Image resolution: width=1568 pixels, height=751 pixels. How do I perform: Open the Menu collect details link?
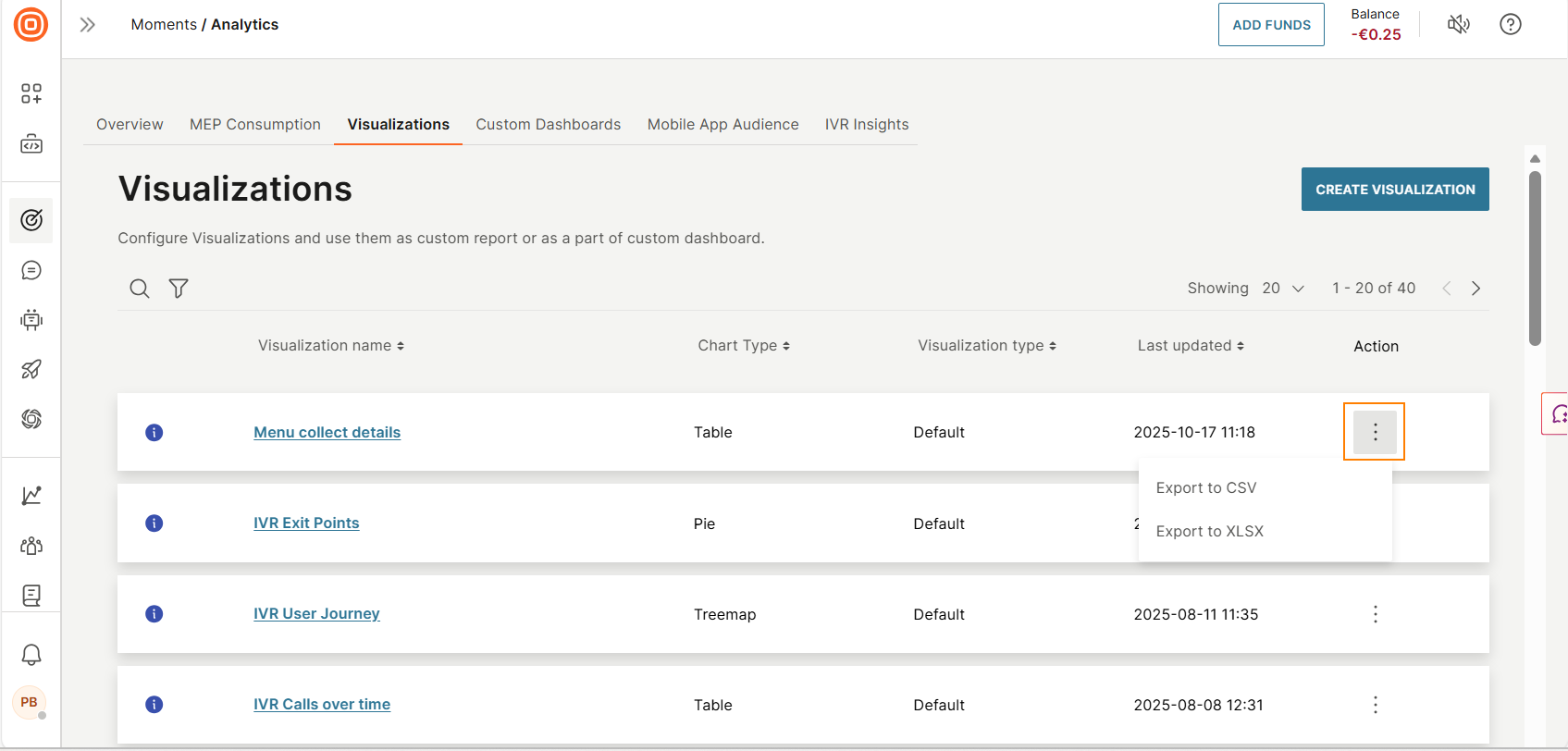coord(327,432)
